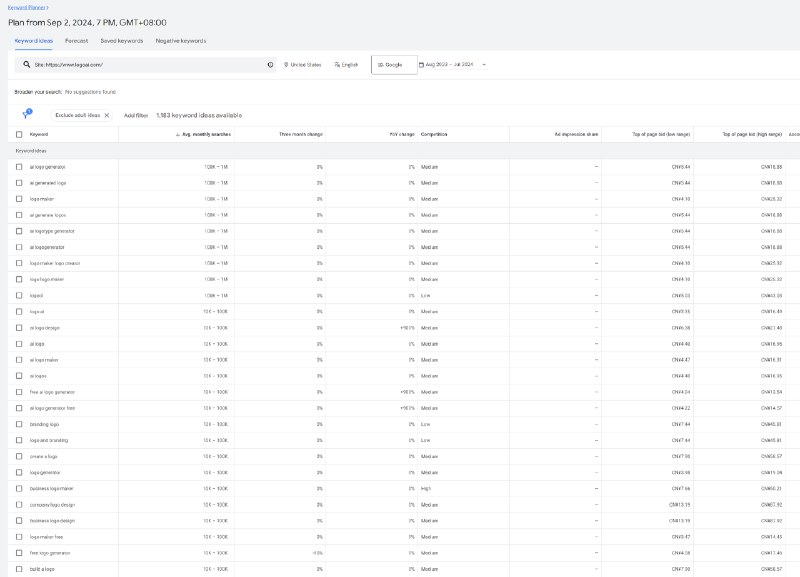Screen dimensions: 800x577
Task: Select the 'branding logo' checkbox
Action: [x=19, y=424]
